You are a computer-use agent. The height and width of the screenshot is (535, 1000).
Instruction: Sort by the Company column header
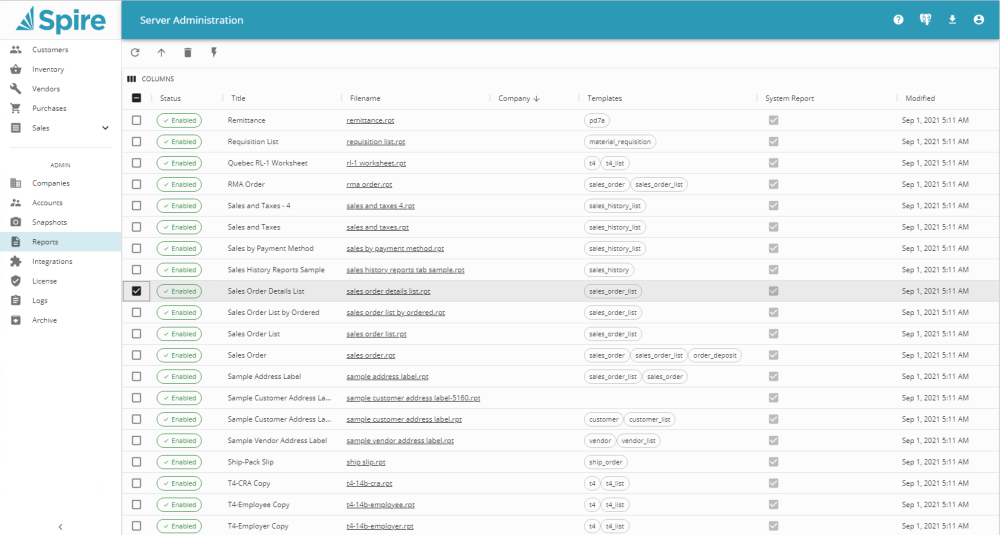[518, 98]
